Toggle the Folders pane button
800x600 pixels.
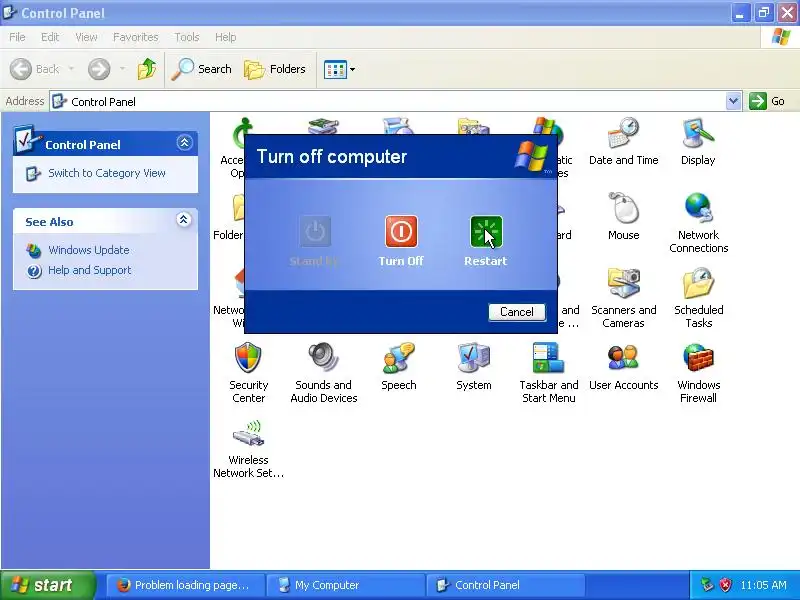pos(274,69)
